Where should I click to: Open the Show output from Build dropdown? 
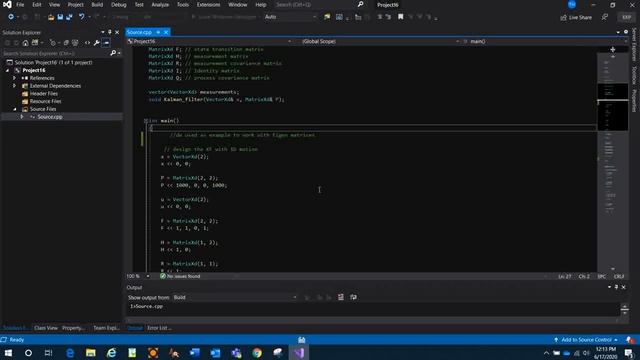[x=235, y=297]
